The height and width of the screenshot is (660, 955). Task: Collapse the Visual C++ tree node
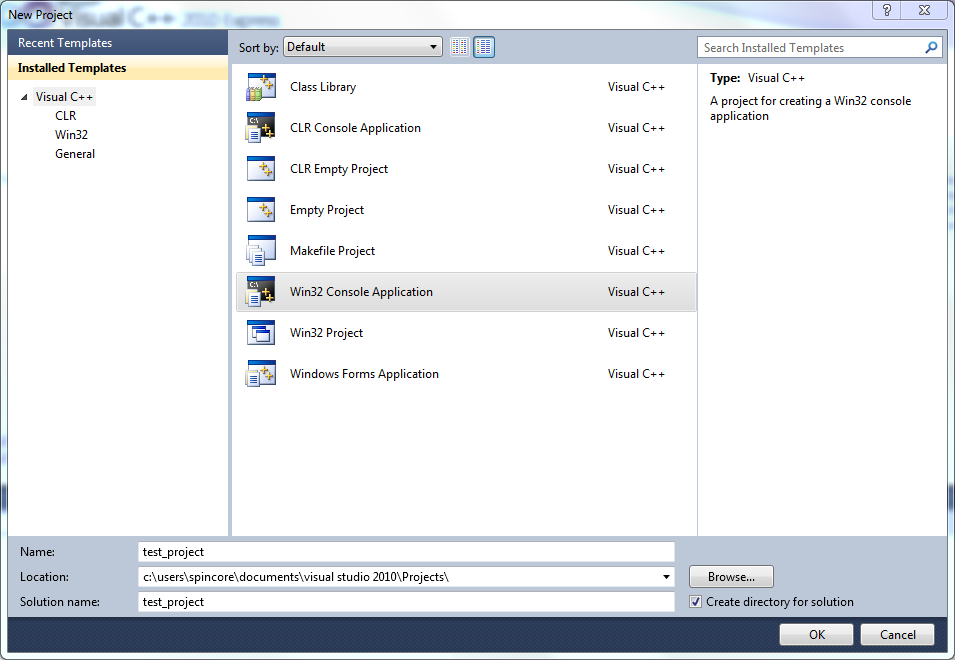click(x=24, y=97)
